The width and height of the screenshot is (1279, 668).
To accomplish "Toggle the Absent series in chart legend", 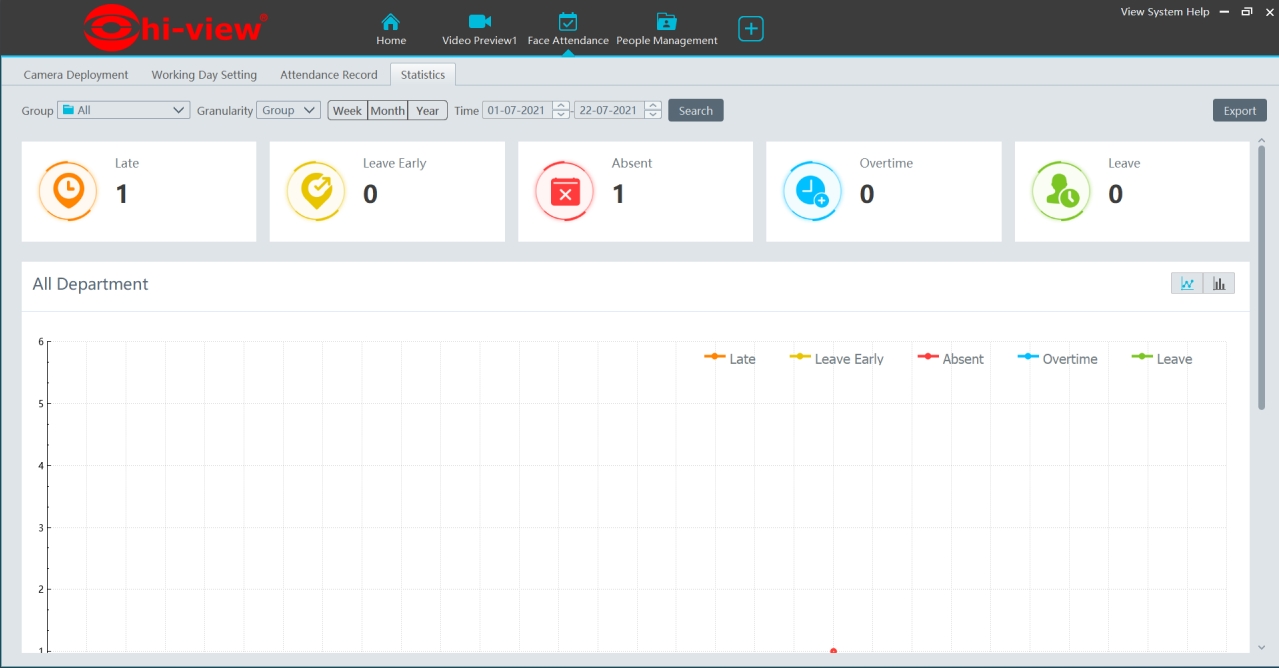I will pos(950,359).
